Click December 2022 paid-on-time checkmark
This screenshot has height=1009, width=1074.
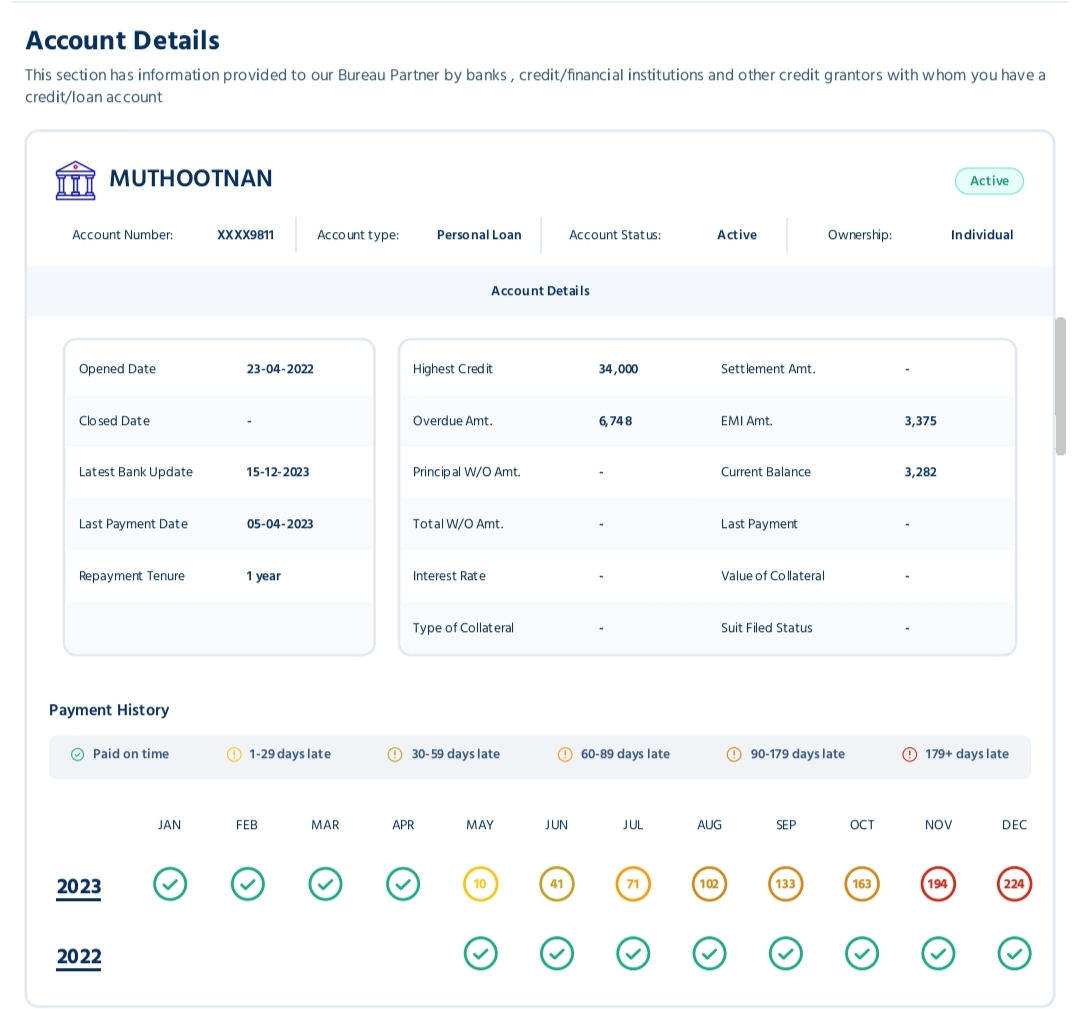tap(1014, 954)
